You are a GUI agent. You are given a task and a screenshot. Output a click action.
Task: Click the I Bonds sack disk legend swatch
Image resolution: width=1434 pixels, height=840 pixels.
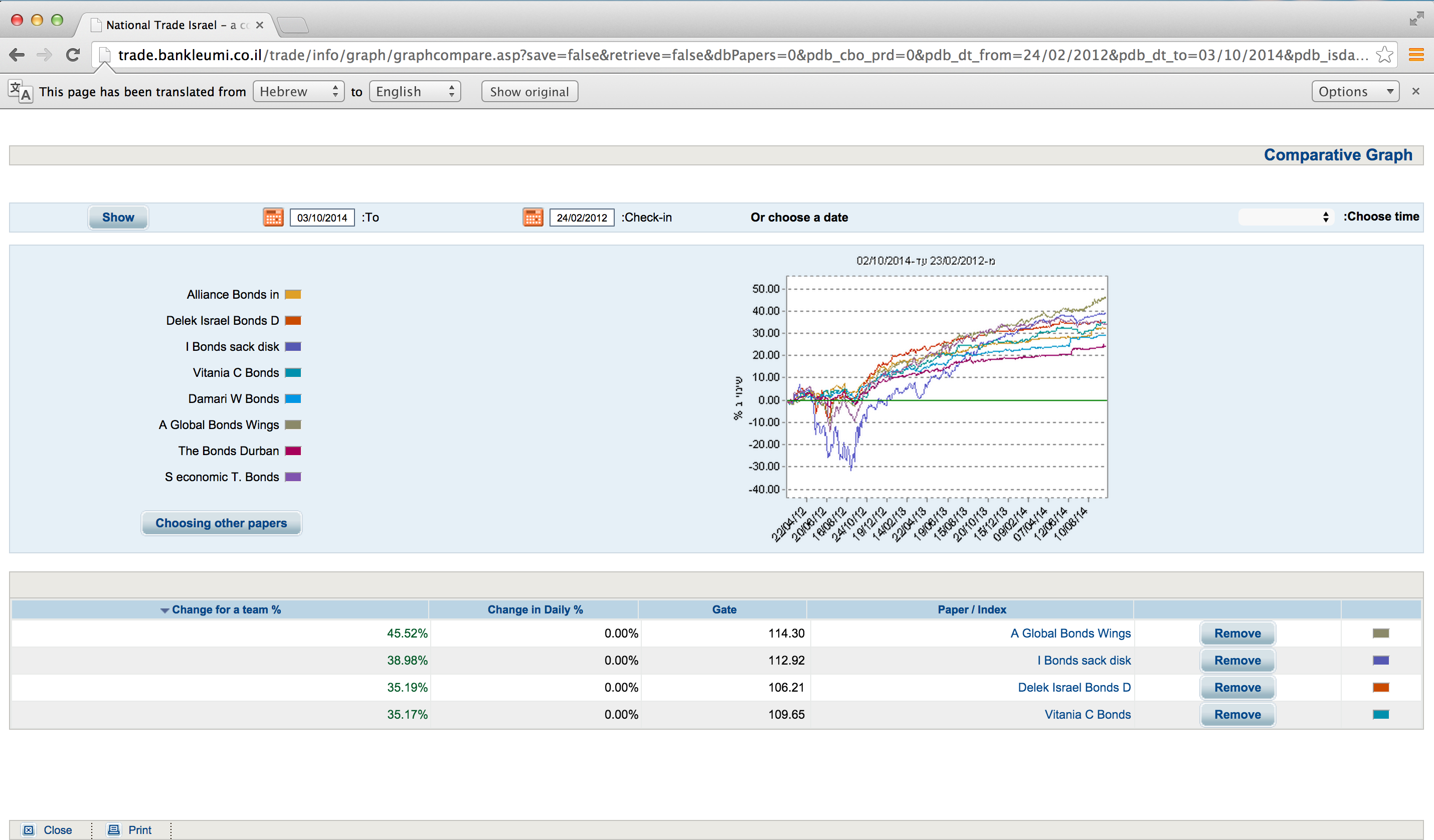point(292,347)
